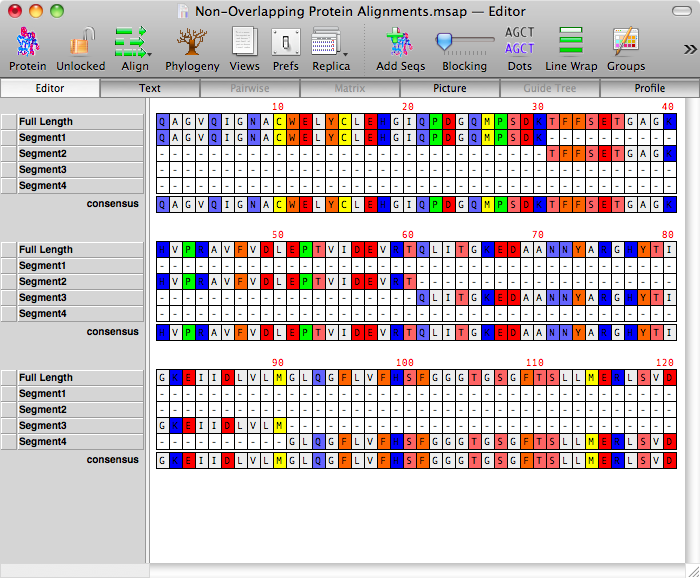Select the first Full Length sequence label

[x=74, y=122]
